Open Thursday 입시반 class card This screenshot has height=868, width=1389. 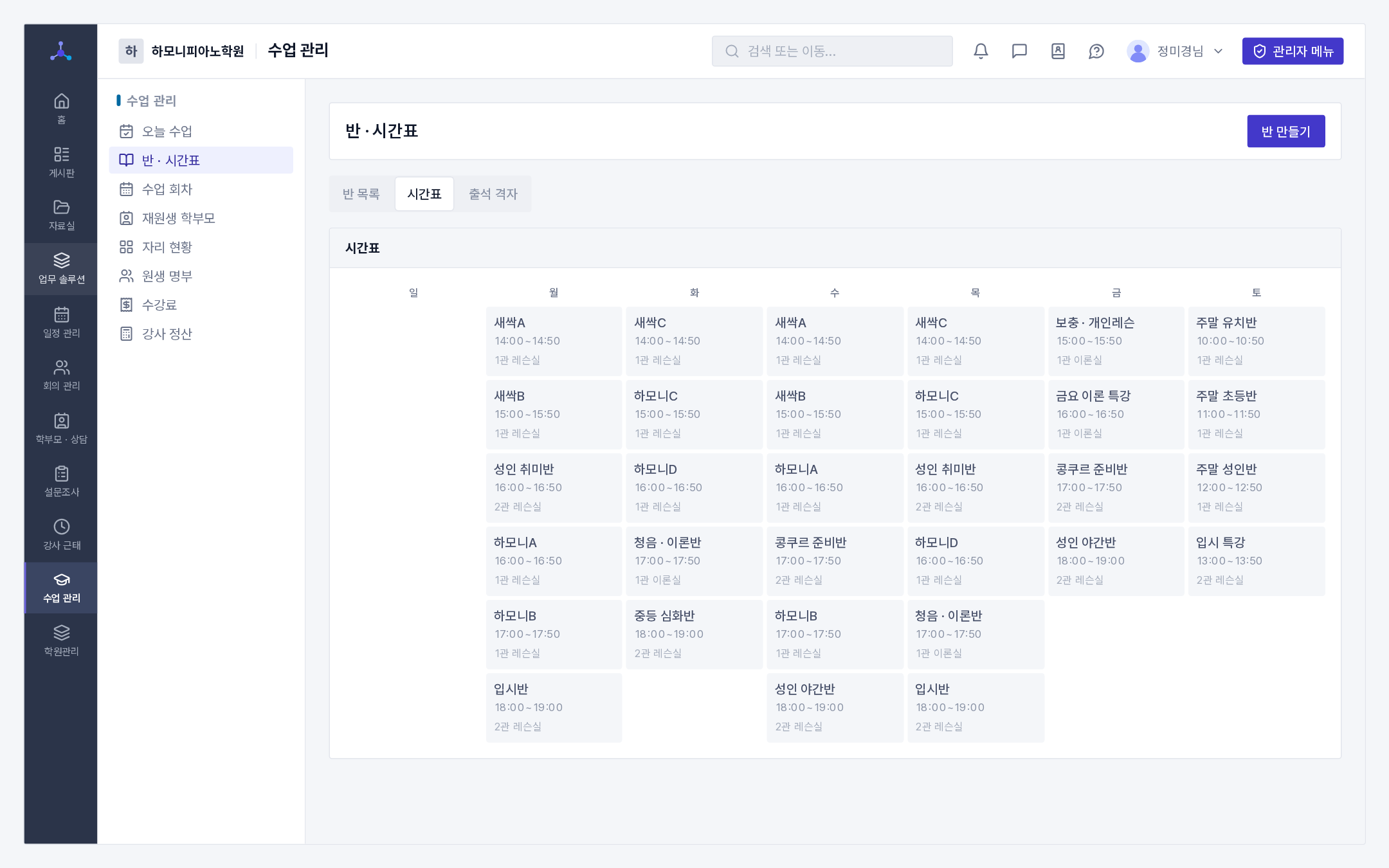point(976,708)
